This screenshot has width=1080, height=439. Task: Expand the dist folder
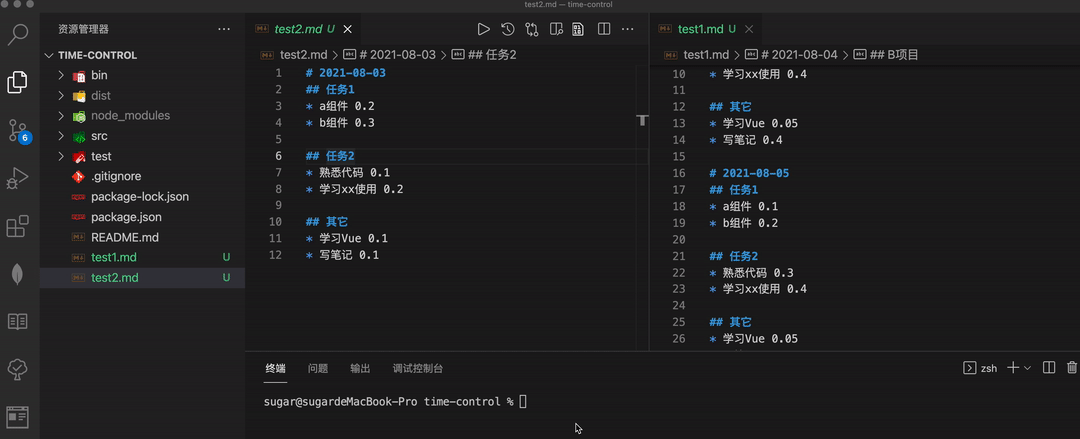[x=61, y=95]
